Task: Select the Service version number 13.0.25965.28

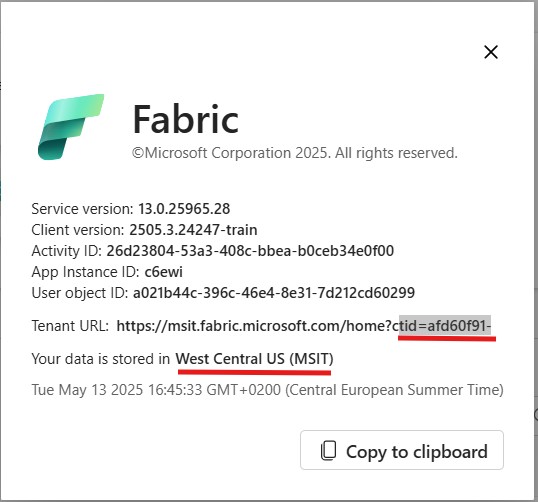Action: pyautogui.click(x=184, y=209)
